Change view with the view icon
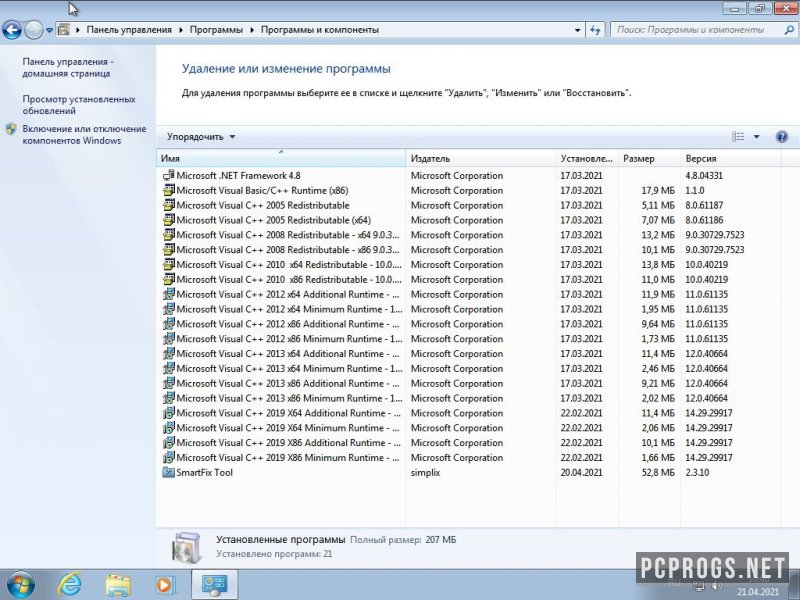This screenshot has width=800, height=600. 738,137
